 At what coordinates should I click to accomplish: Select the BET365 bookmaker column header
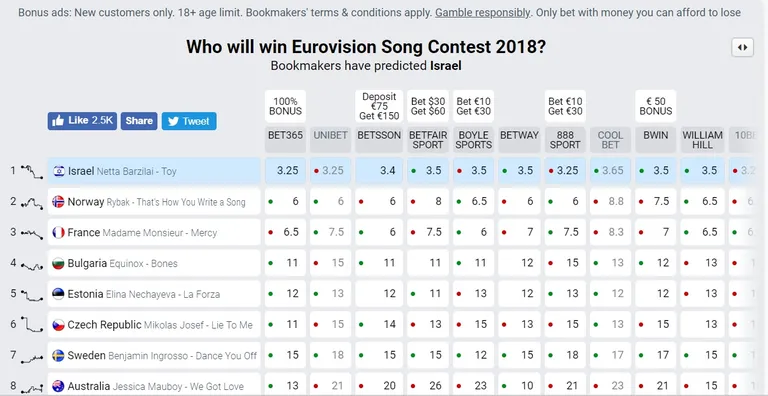(286, 140)
